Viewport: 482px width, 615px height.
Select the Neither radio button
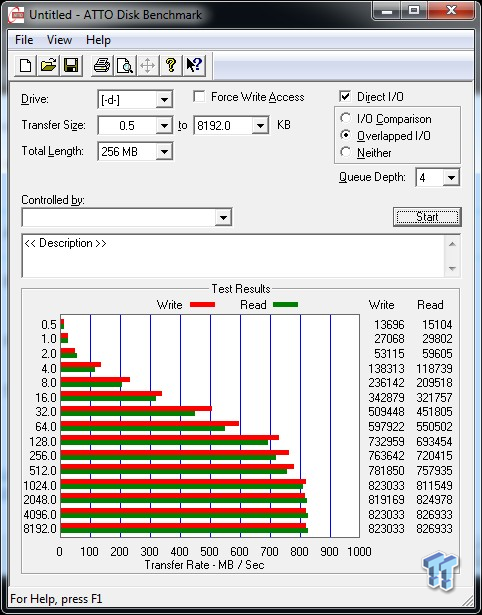[346, 152]
